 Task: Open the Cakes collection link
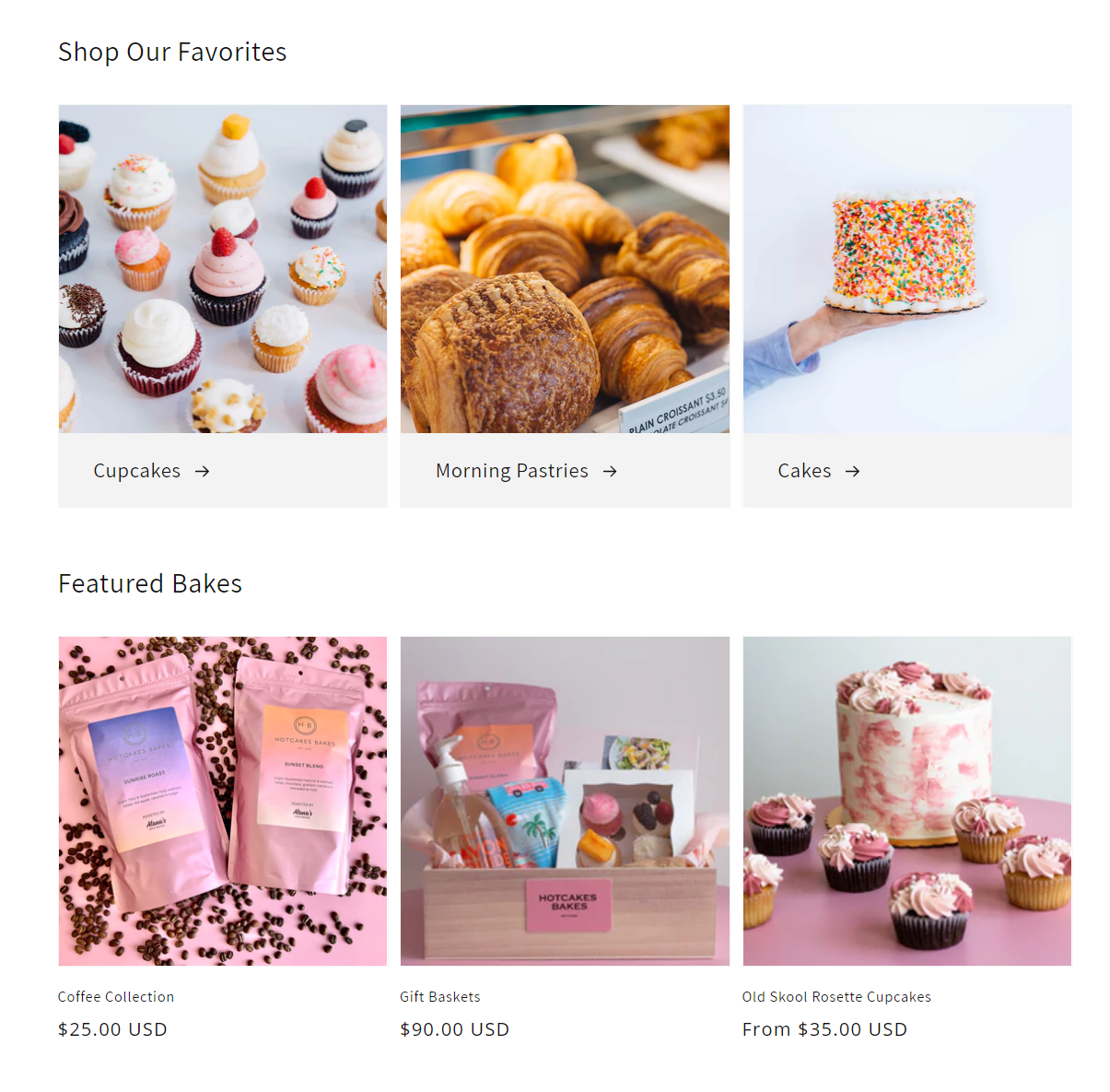(804, 471)
